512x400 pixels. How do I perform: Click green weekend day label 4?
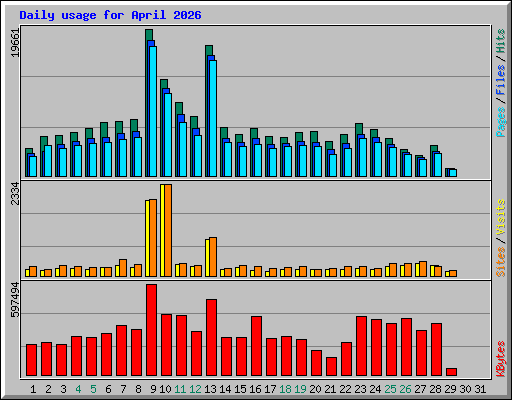(78, 389)
